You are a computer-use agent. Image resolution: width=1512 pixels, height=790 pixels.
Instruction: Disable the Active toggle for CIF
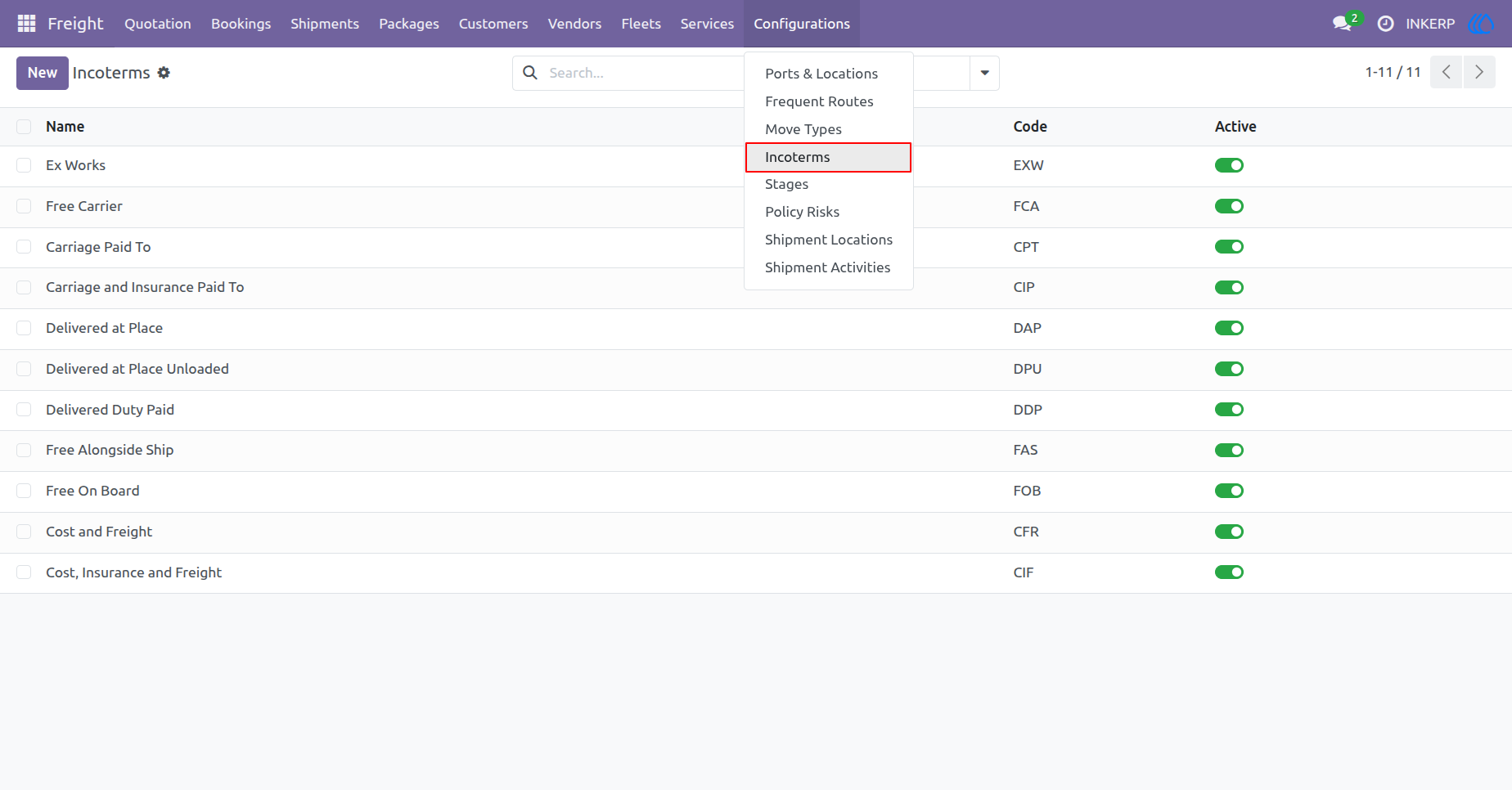point(1229,572)
